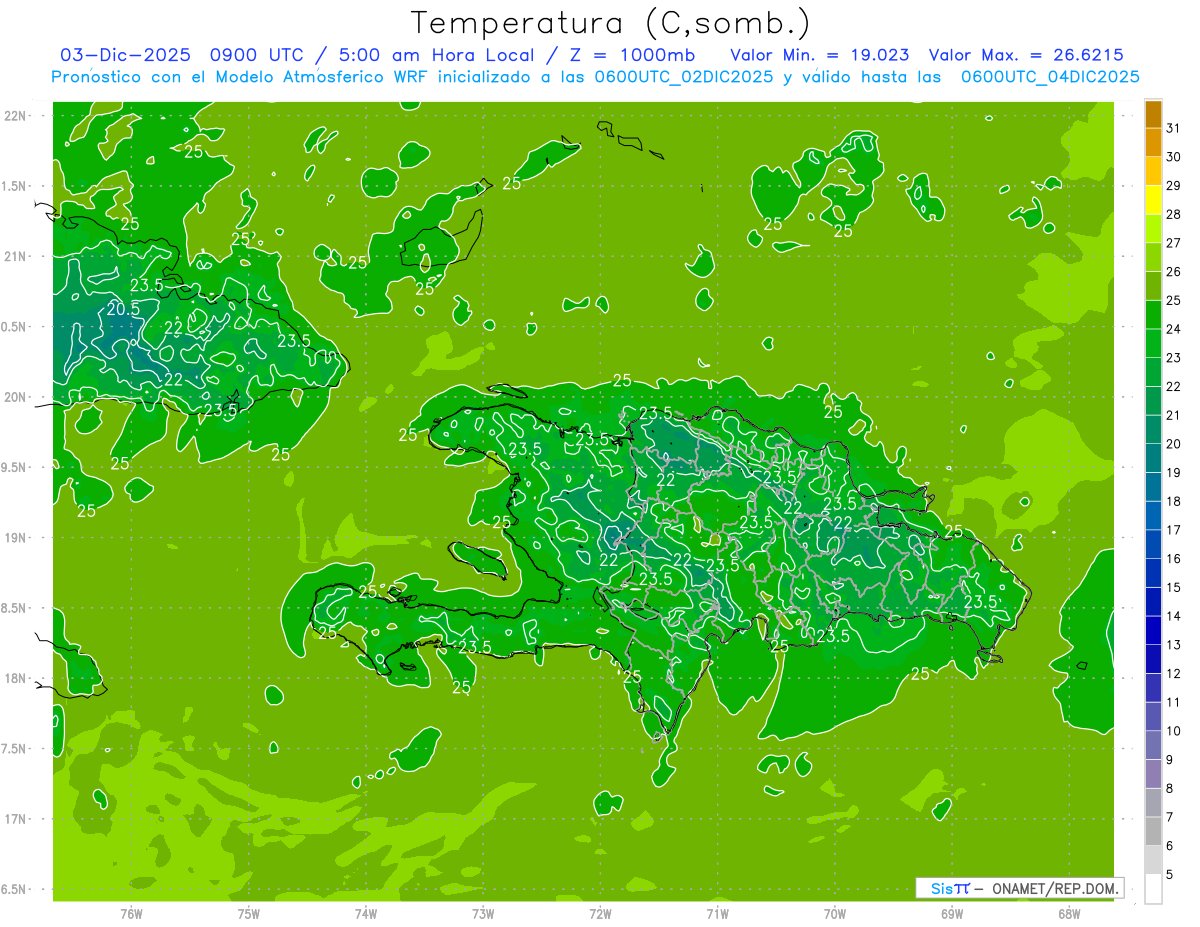The width and height of the screenshot is (1200, 927).
Task: Click the purple swatch between 8 and 9
Action: [1153, 774]
